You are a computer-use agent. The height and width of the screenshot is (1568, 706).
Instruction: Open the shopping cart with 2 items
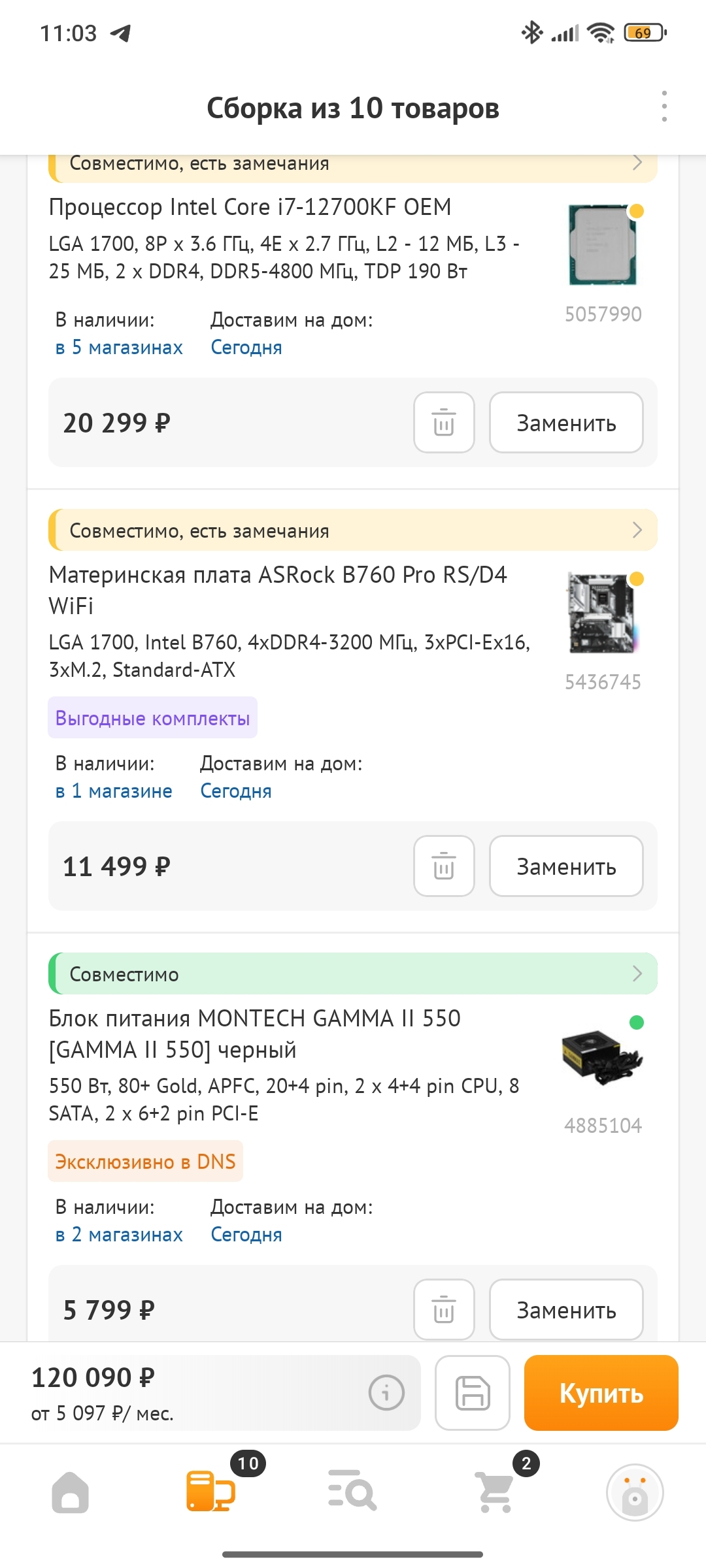496,1491
